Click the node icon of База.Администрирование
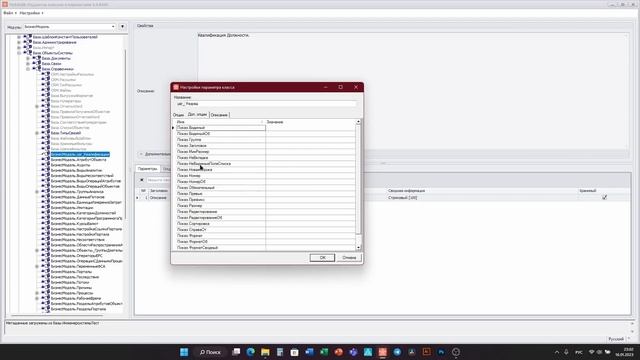The height and width of the screenshot is (360, 640). tap(27, 42)
